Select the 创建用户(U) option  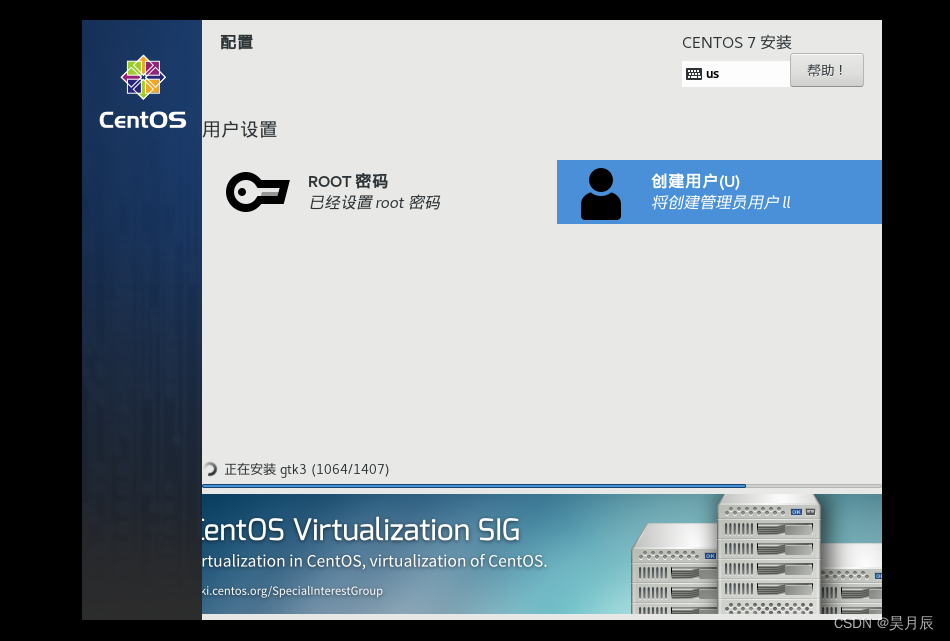pyautogui.click(x=719, y=192)
